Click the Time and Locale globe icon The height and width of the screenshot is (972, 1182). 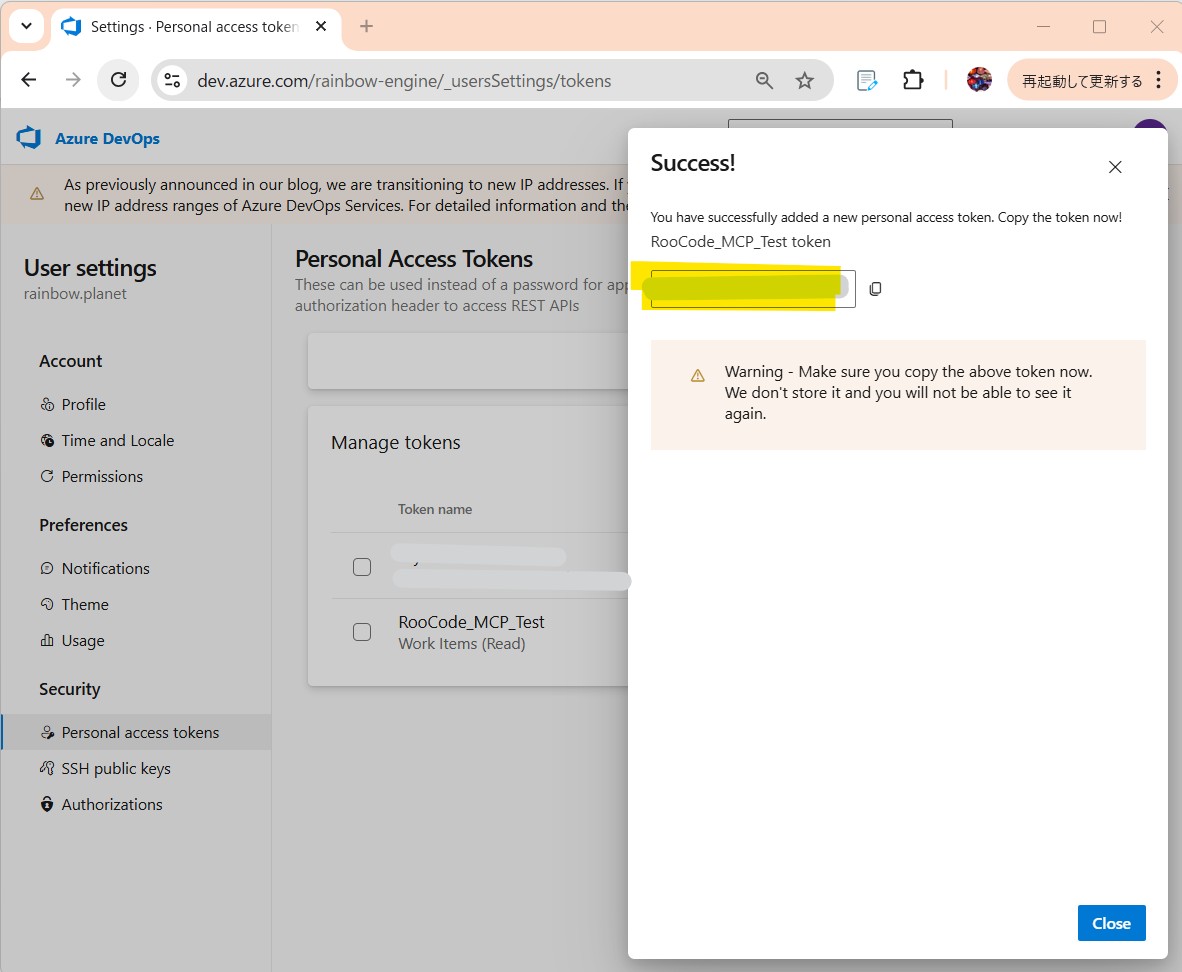[47, 441]
